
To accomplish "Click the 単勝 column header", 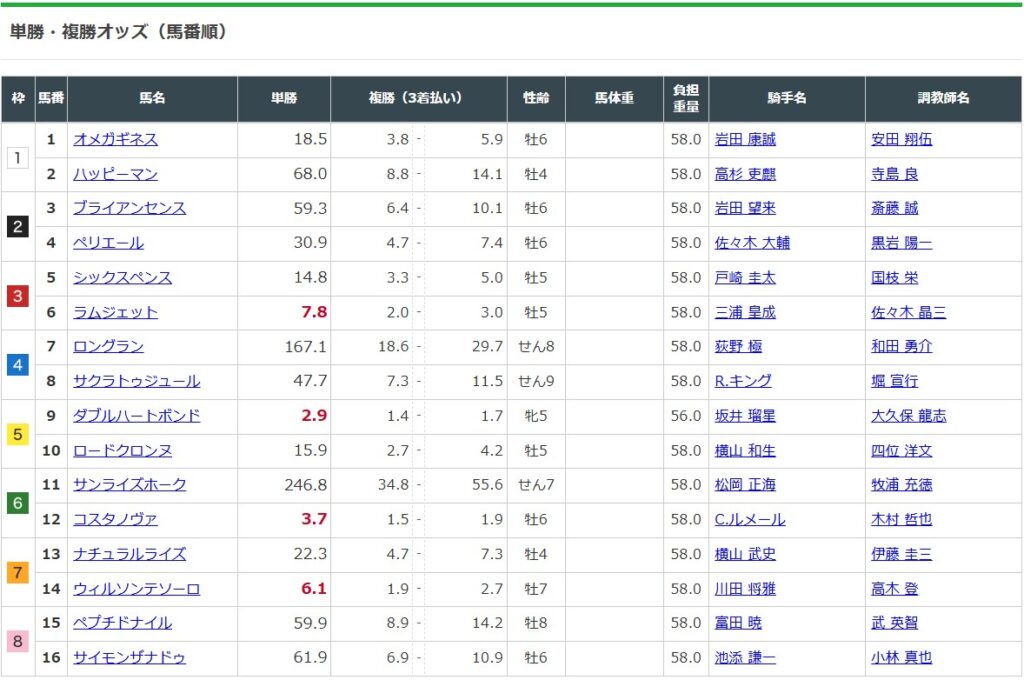I will (x=284, y=99).
